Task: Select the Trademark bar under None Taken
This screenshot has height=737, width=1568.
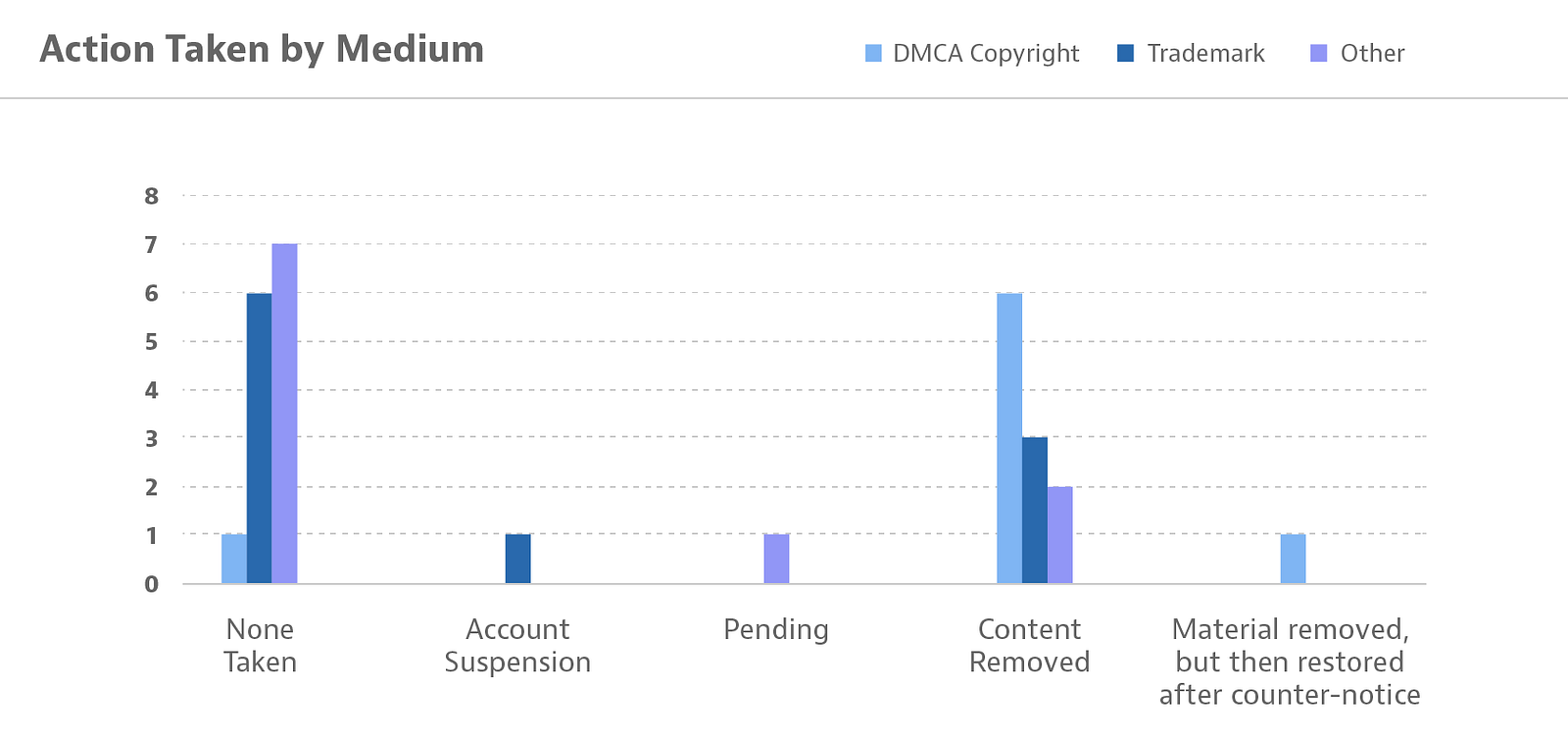Action: click(259, 438)
